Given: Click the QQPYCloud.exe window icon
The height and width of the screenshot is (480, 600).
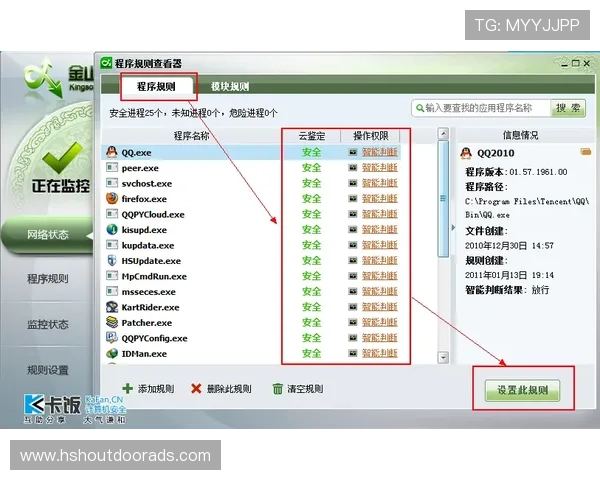Looking at the screenshot, I should (112, 214).
